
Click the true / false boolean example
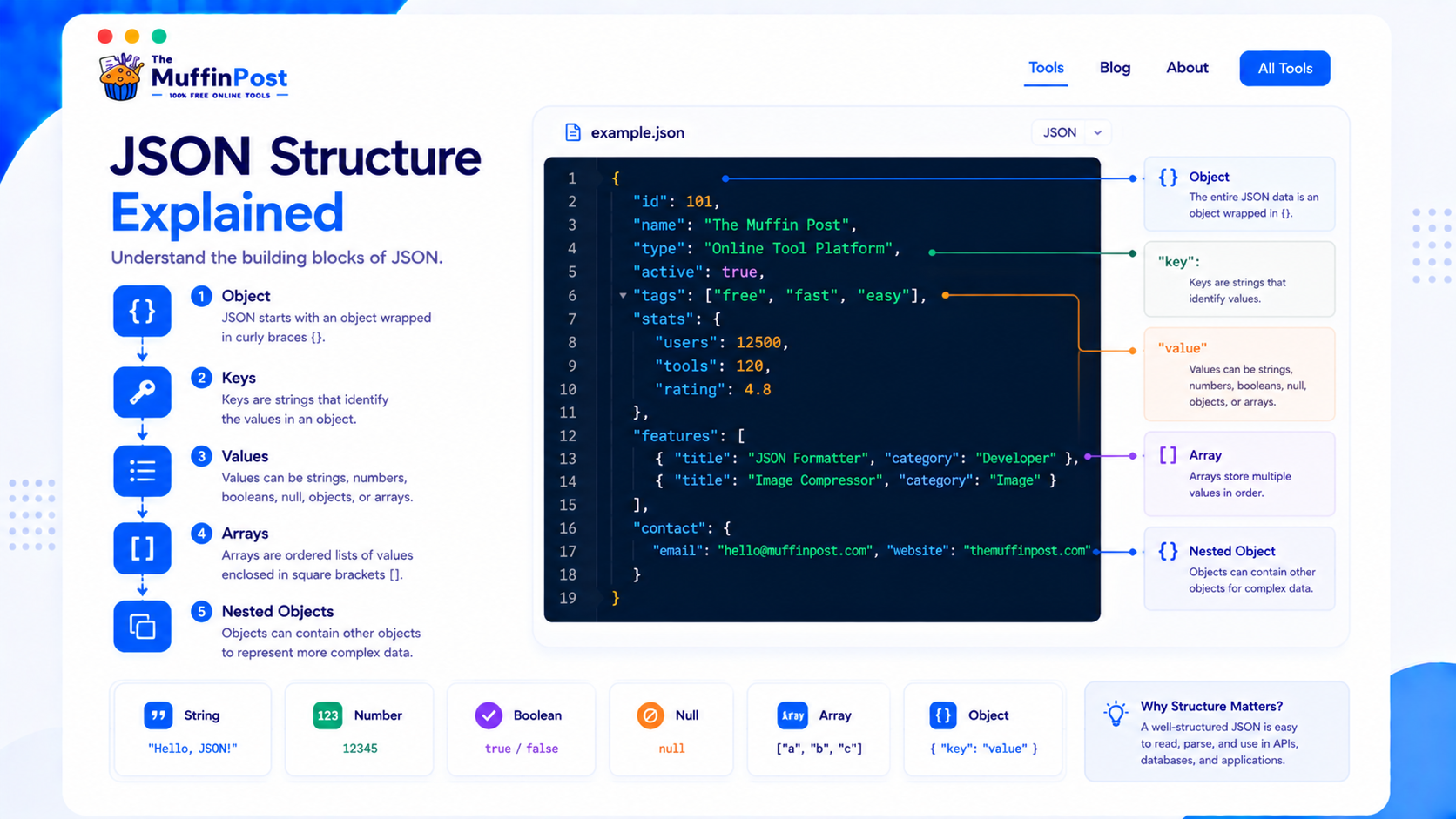[x=522, y=749]
